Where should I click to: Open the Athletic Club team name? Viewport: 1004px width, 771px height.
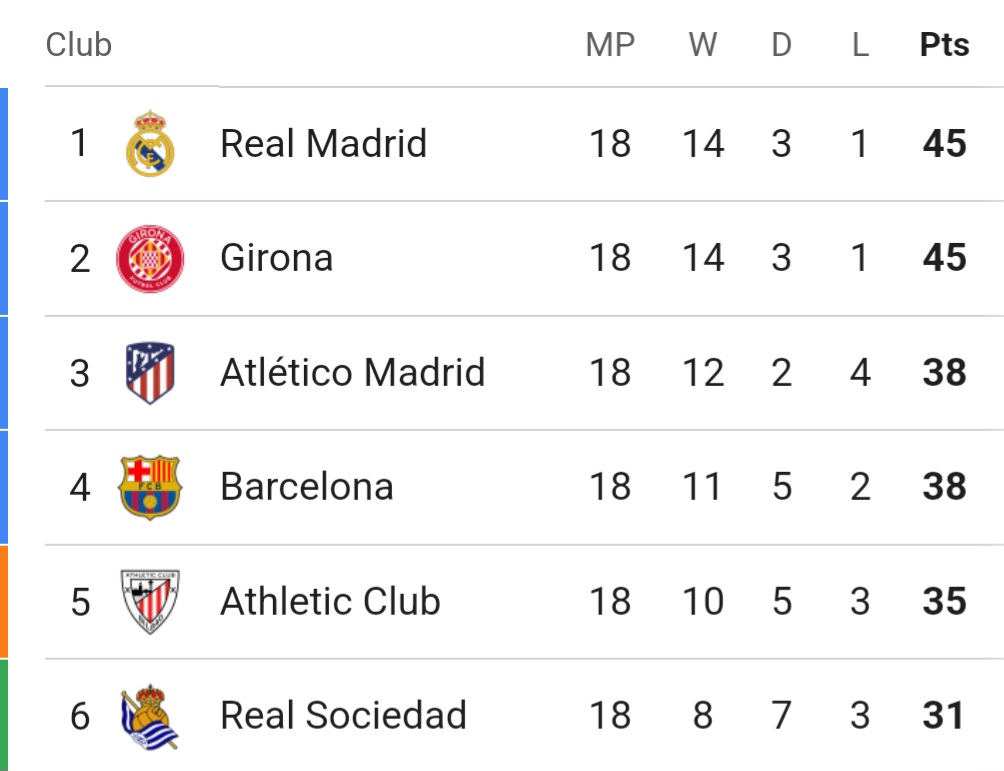tap(330, 601)
